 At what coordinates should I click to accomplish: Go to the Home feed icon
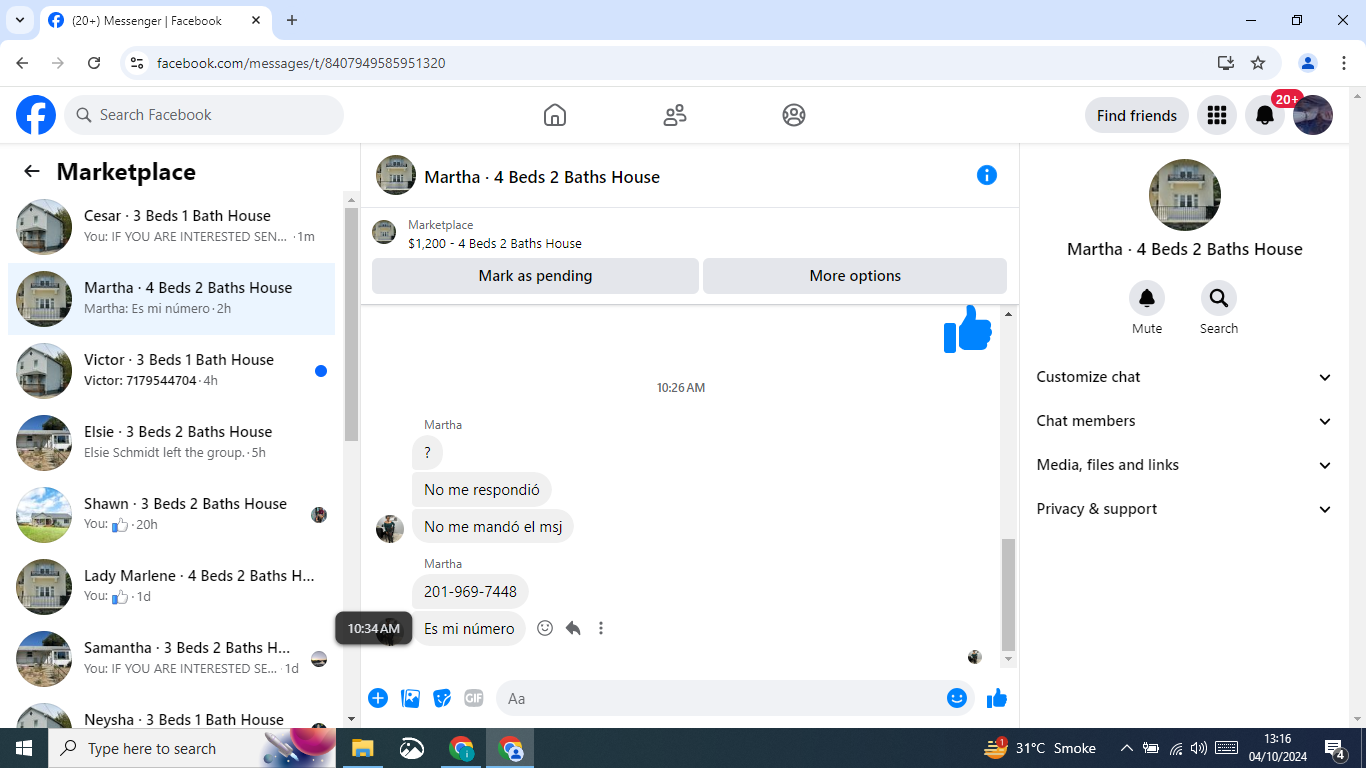(x=555, y=115)
